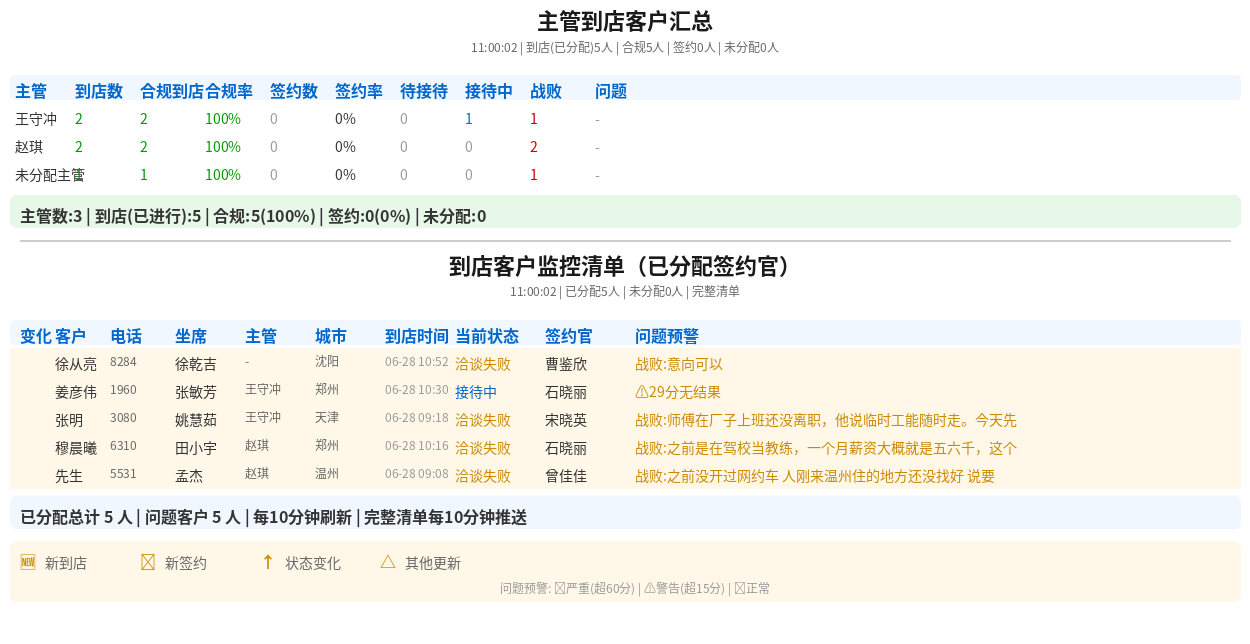Click the 合规率 column header
This screenshot has height=644, width=1250.
tap(229, 91)
